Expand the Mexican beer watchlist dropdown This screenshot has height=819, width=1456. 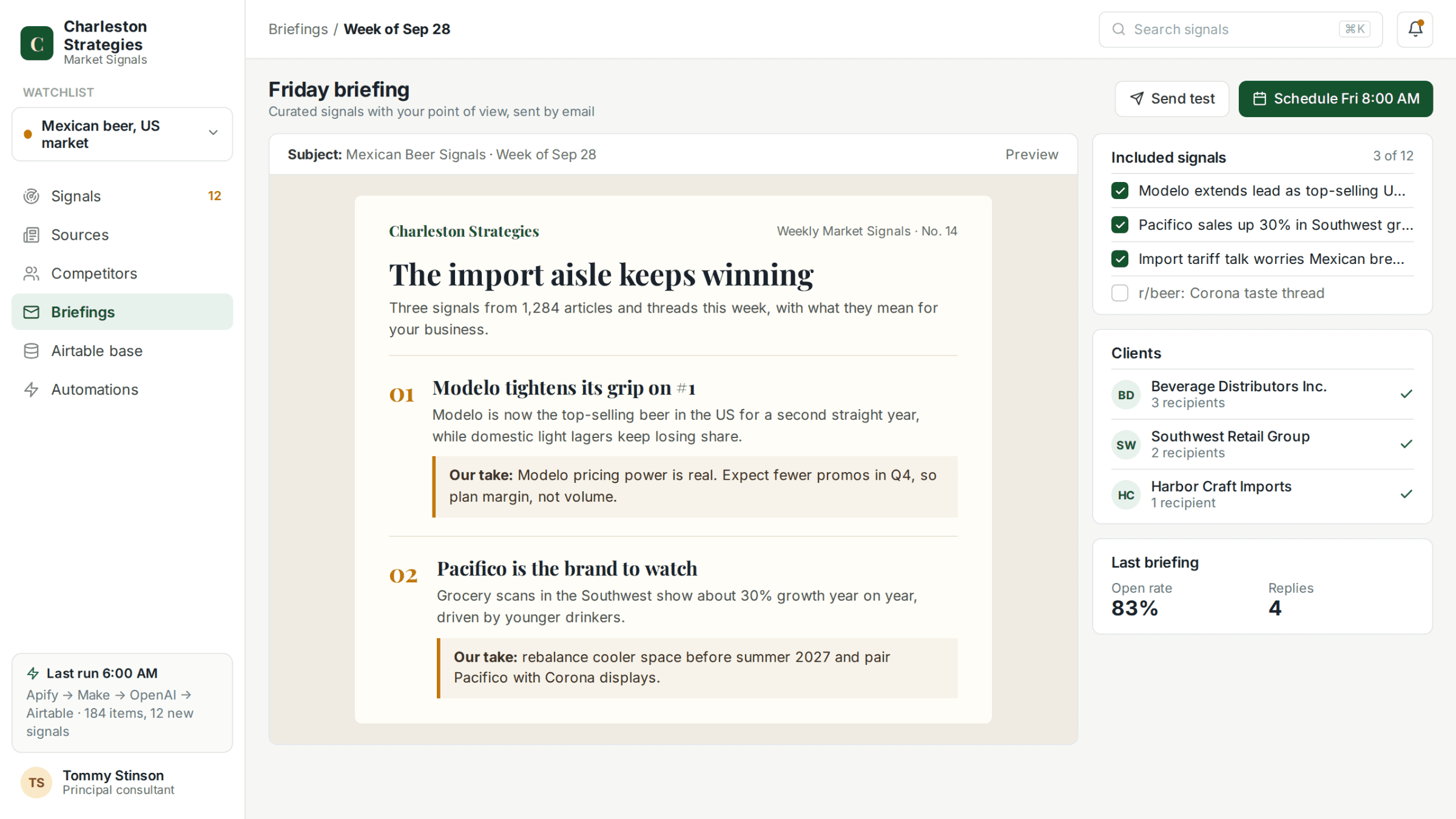(122, 134)
